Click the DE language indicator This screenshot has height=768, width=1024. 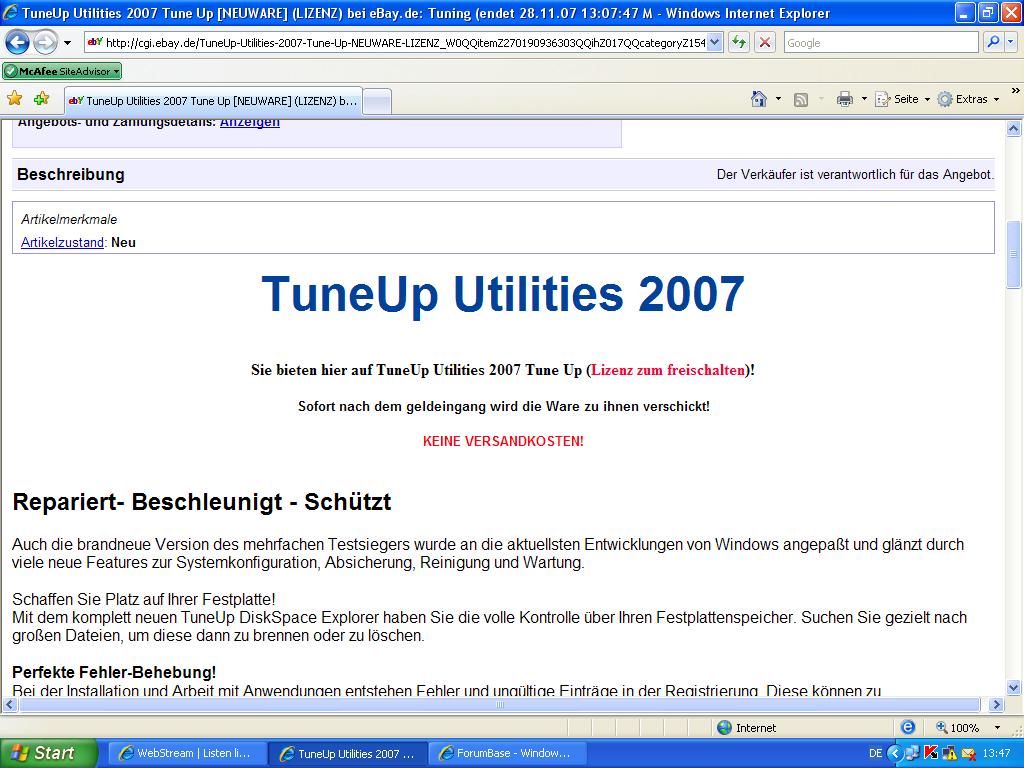pos(876,753)
